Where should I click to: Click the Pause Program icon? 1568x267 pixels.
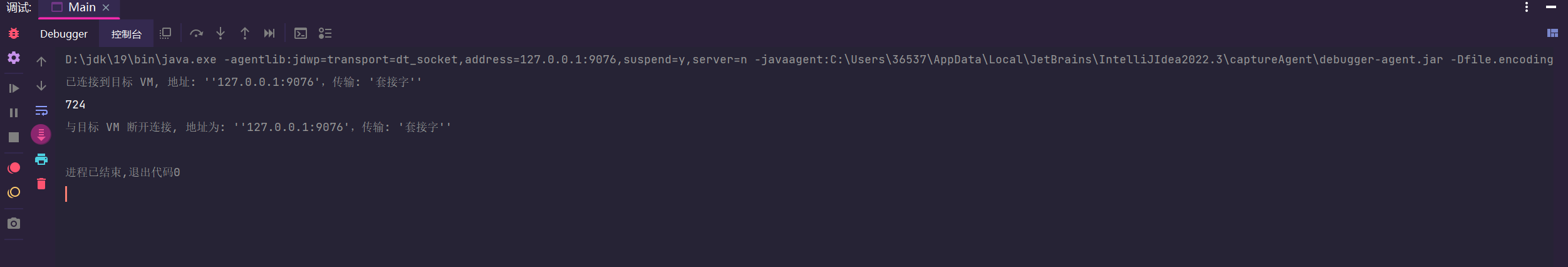[14, 113]
